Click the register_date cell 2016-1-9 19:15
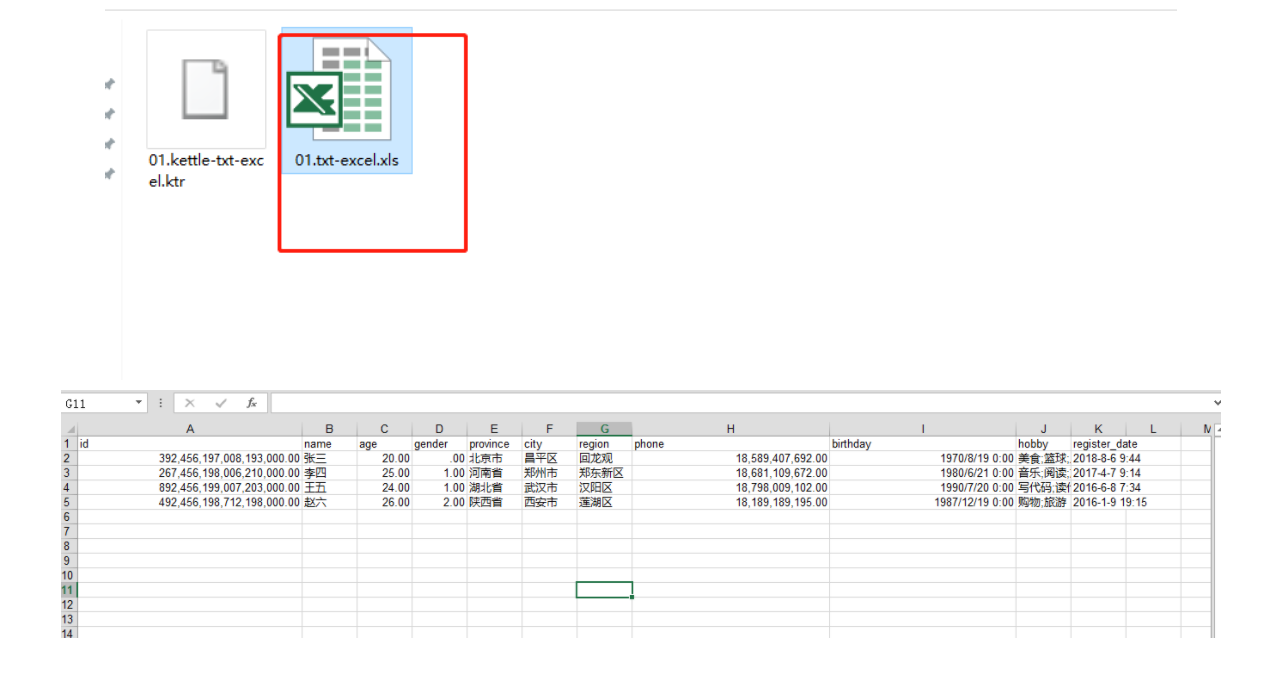Viewport: 1261px width, 693px height. (x=1110, y=502)
